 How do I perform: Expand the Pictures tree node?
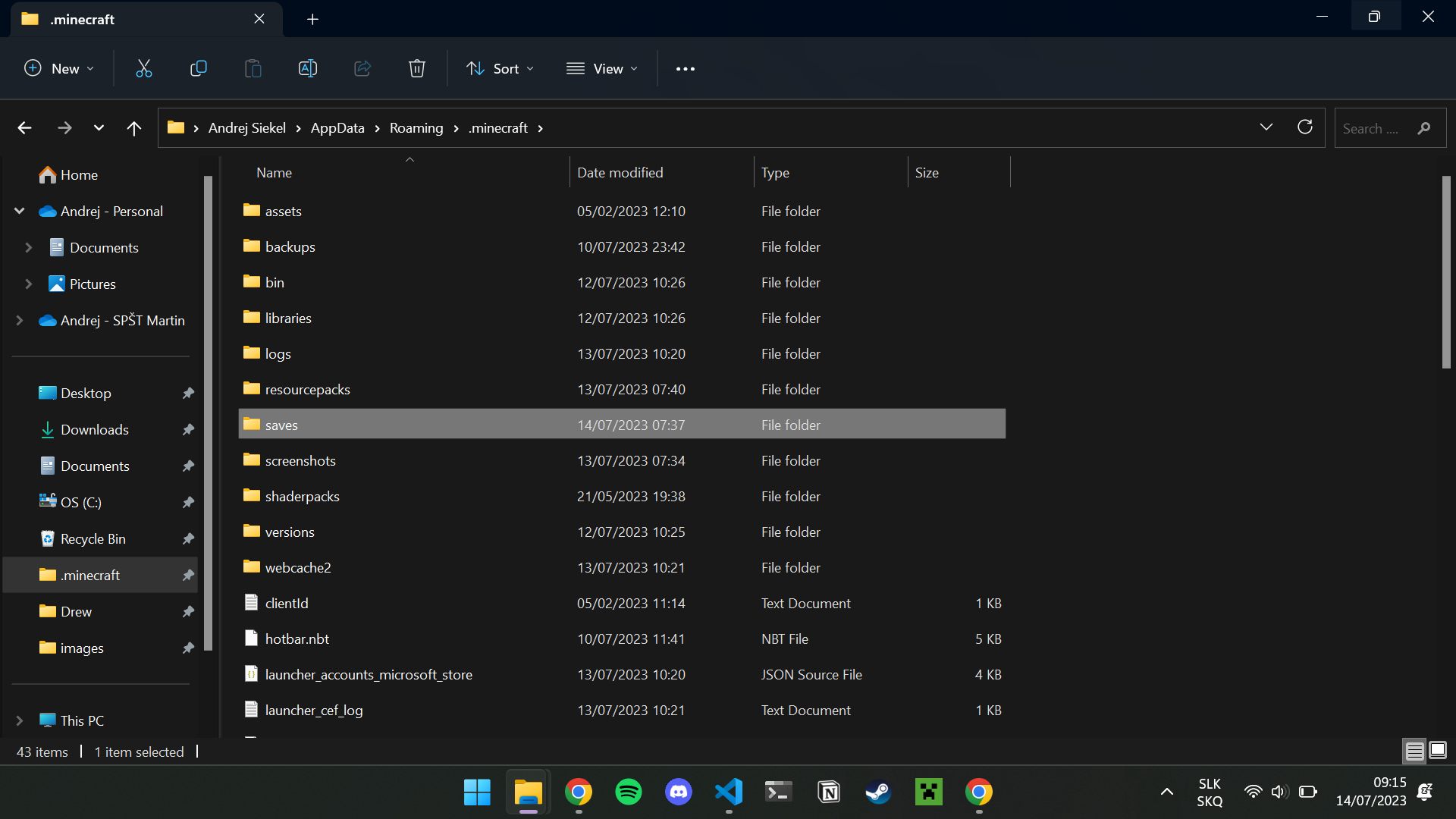click(x=29, y=284)
